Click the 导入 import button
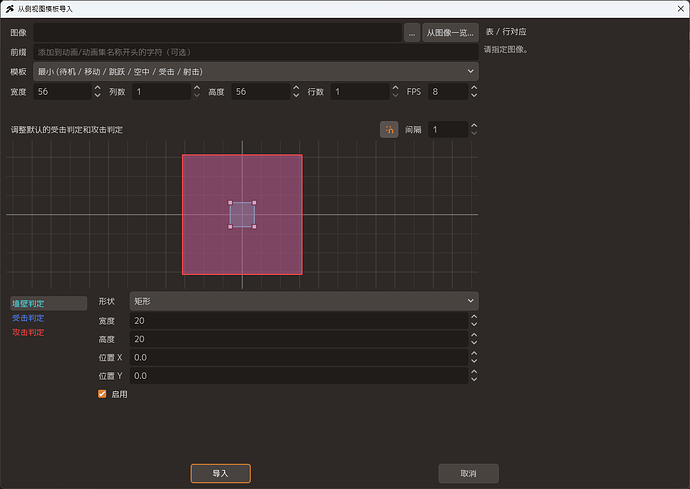This screenshot has height=489, width=690. pyautogui.click(x=220, y=473)
